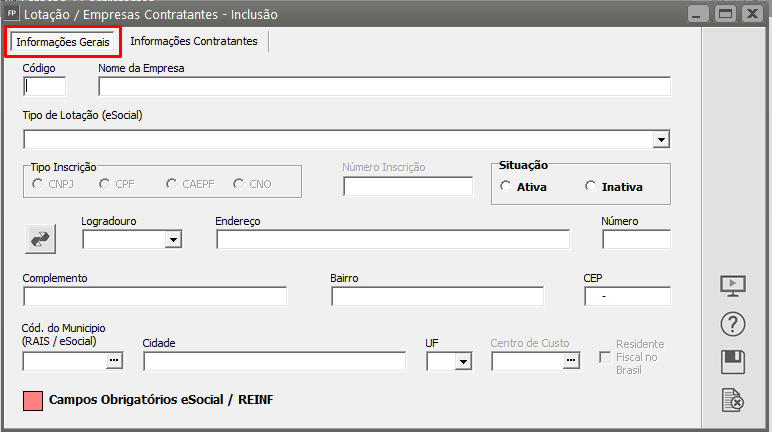Expand the UF state dropdown
This screenshot has height=432, width=772.
[x=464, y=361]
